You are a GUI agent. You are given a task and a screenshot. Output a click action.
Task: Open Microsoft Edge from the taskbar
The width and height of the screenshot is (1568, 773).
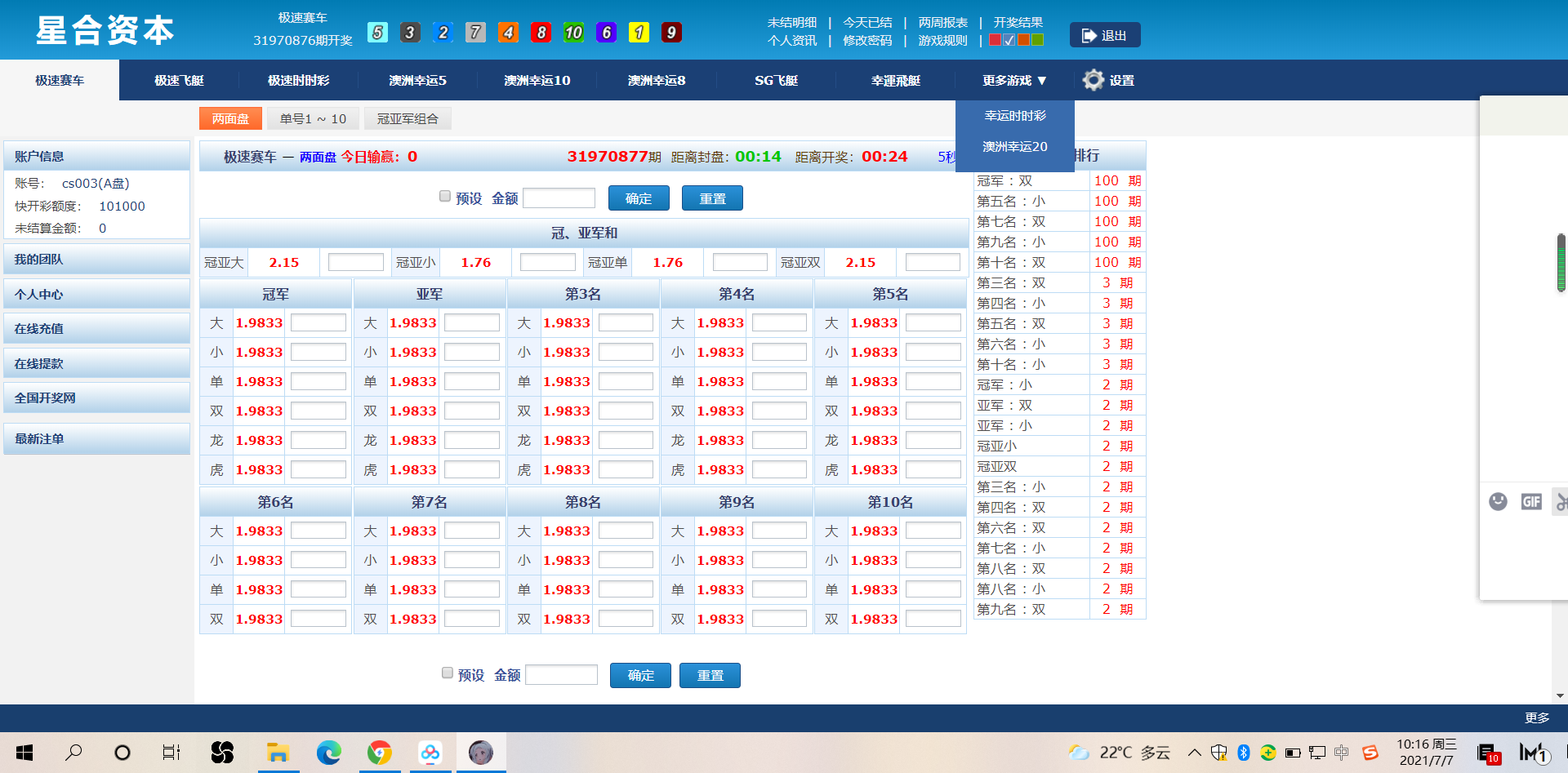328,752
